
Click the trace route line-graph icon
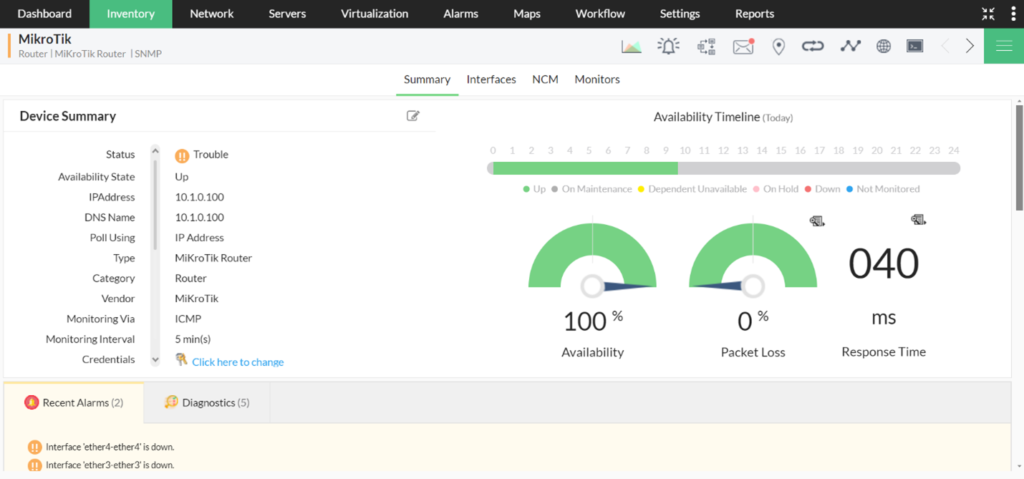(x=849, y=46)
